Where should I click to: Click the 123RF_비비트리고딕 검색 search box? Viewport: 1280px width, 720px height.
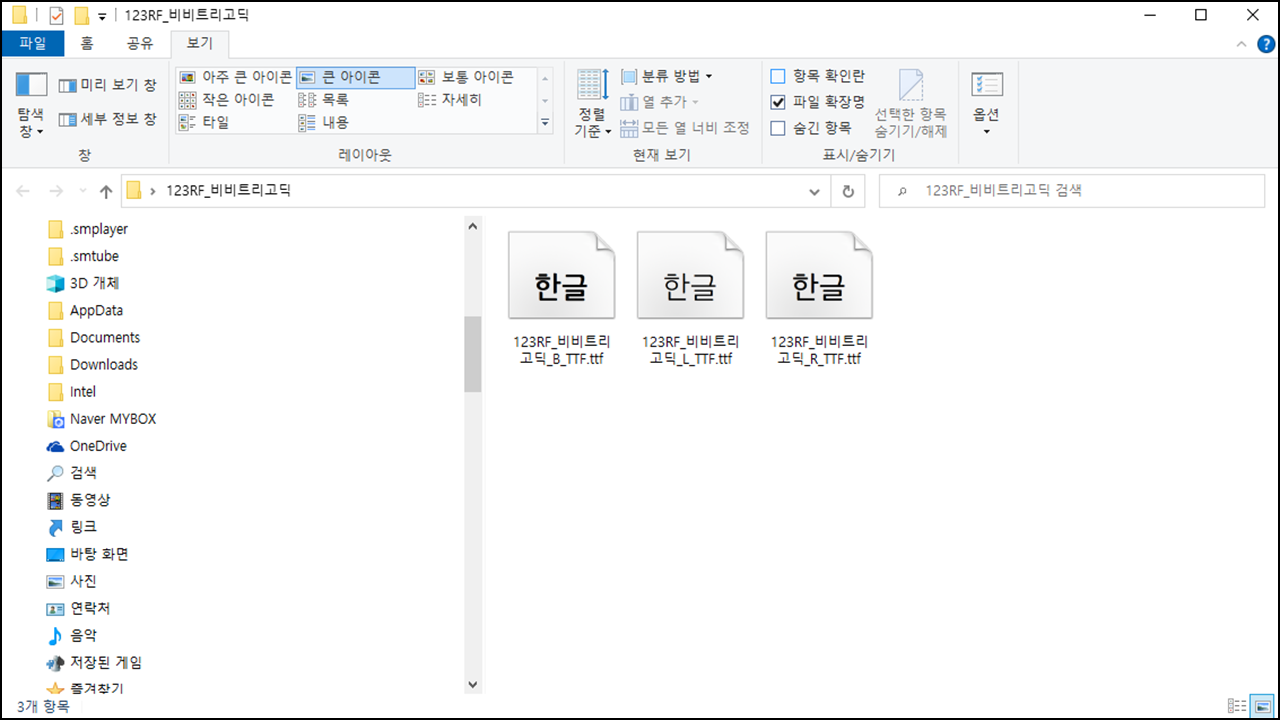click(x=1072, y=191)
